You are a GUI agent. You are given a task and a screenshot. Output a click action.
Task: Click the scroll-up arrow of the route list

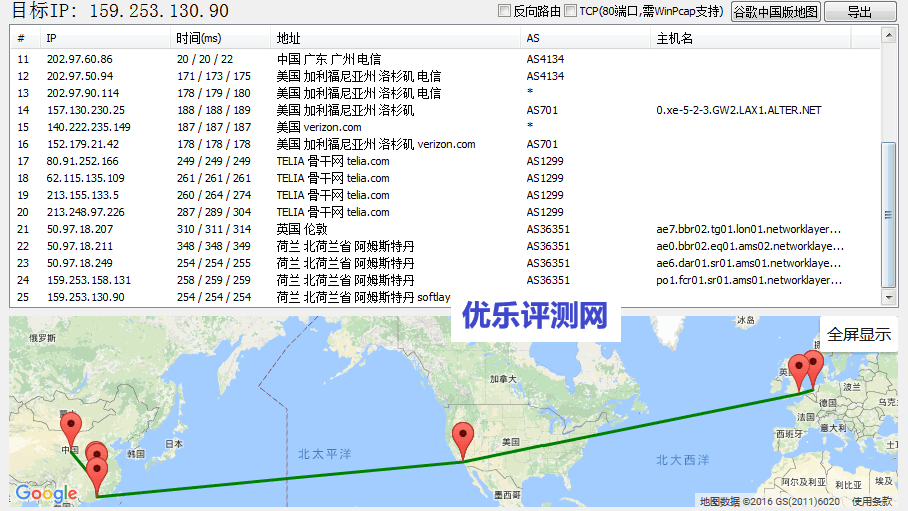point(889,35)
